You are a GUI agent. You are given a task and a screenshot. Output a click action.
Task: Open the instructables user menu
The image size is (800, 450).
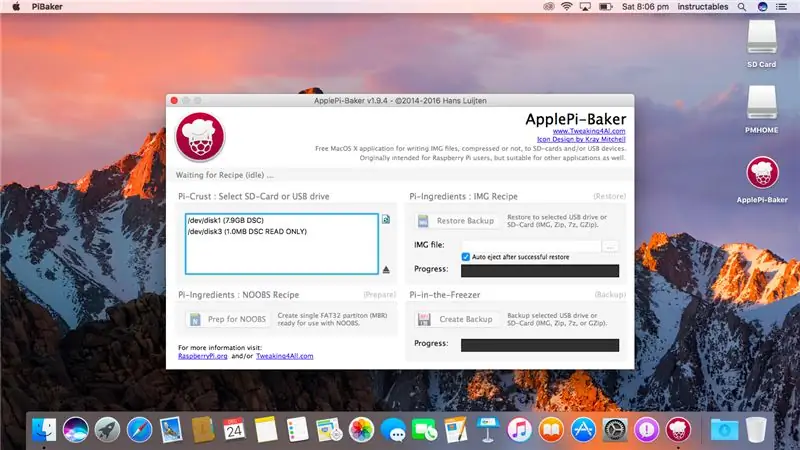[703, 7]
